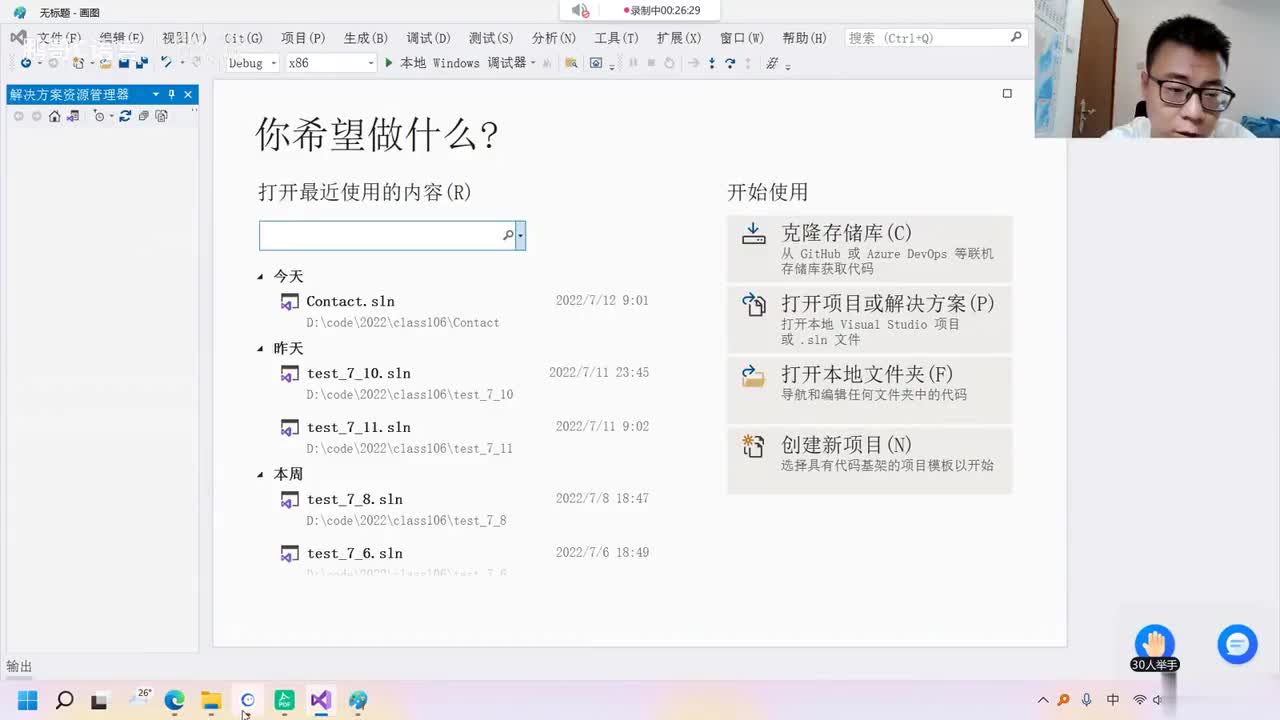1280x720 pixels.
Task: Click 克隆存储库(C) button
Action: click(869, 249)
